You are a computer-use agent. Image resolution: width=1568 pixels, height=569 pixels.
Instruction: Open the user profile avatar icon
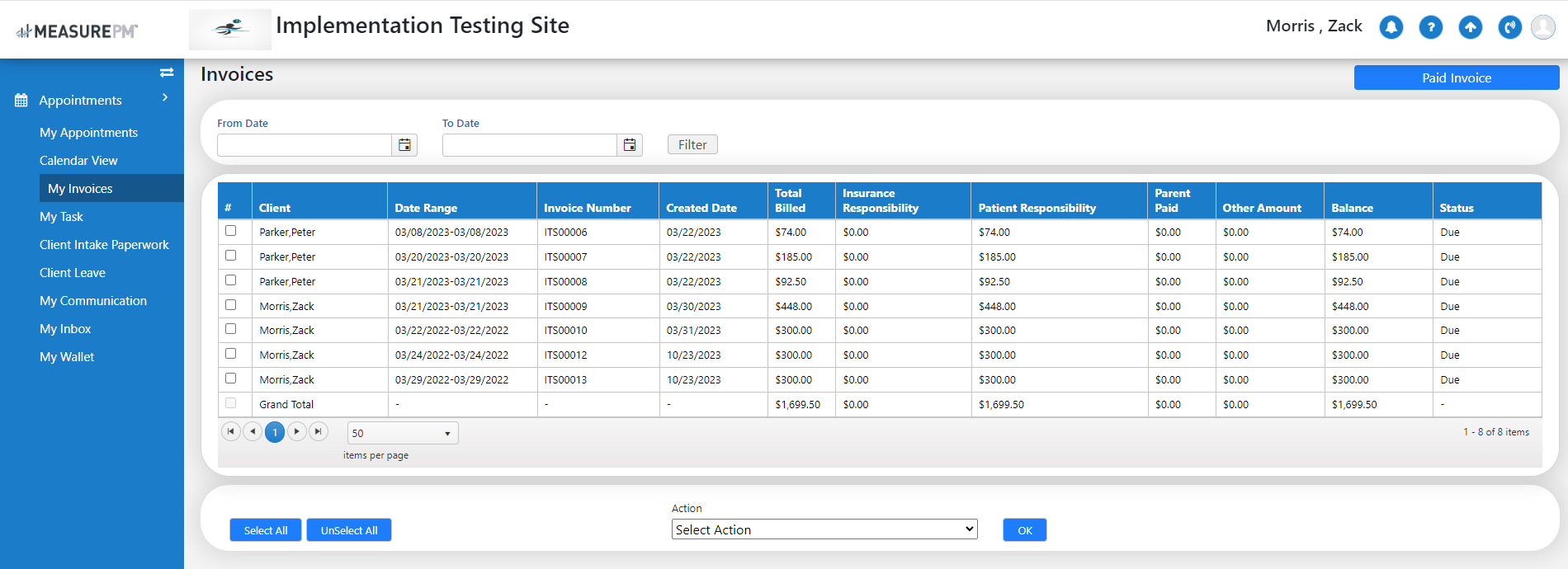click(1543, 27)
